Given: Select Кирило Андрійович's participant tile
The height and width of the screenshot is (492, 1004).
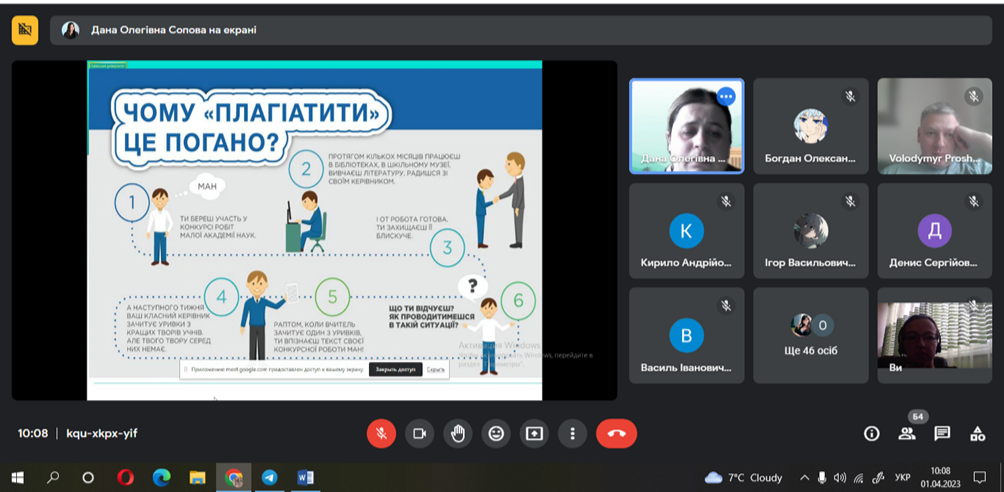Looking at the screenshot, I should (686, 231).
